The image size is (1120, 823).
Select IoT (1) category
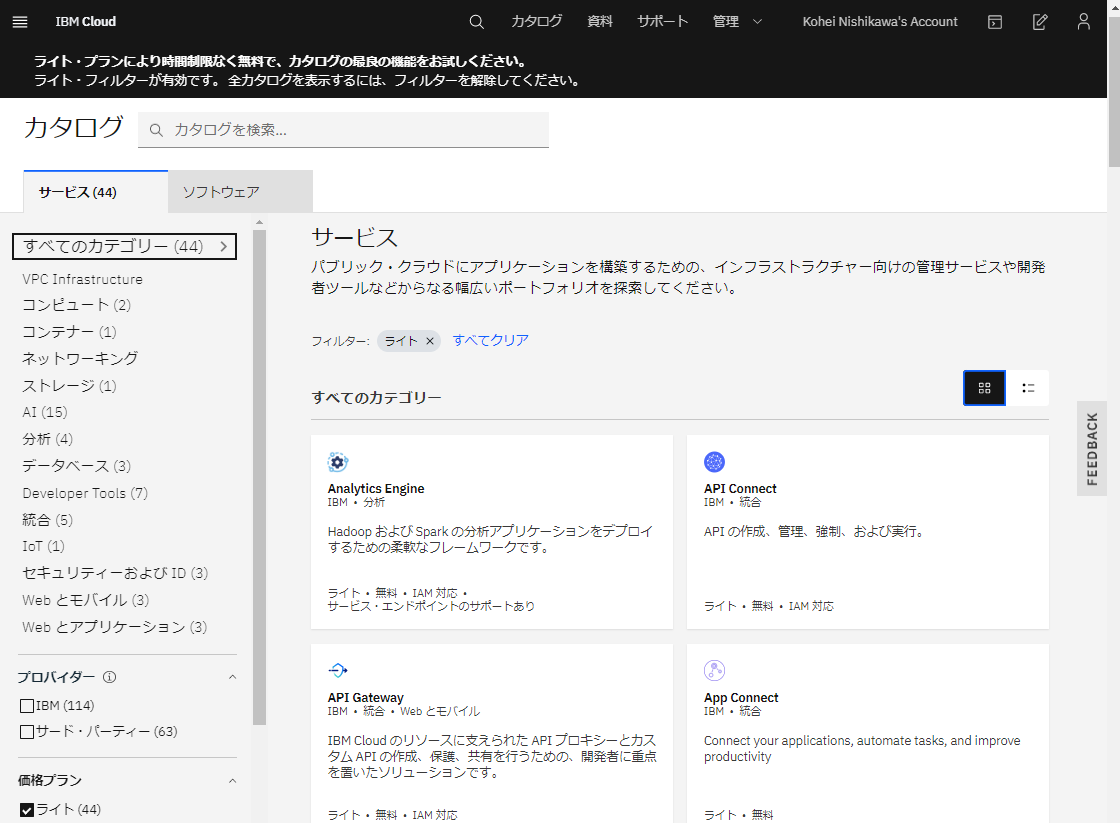[43, 547]
